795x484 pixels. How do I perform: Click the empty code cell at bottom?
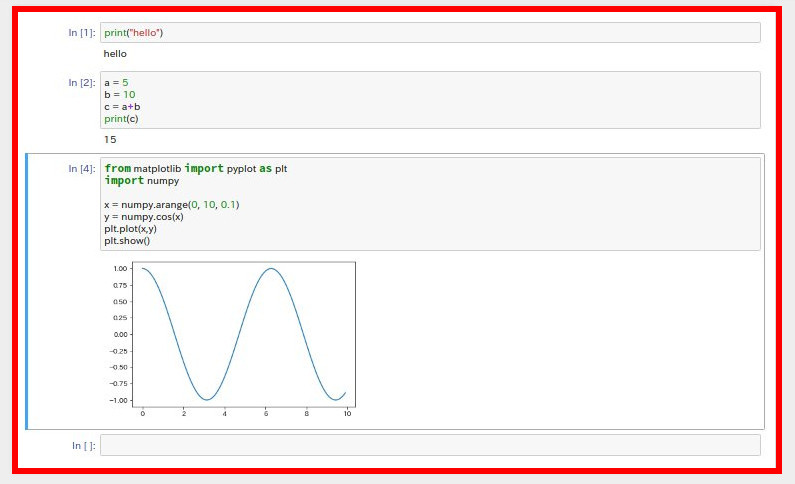tap(430, 445)
